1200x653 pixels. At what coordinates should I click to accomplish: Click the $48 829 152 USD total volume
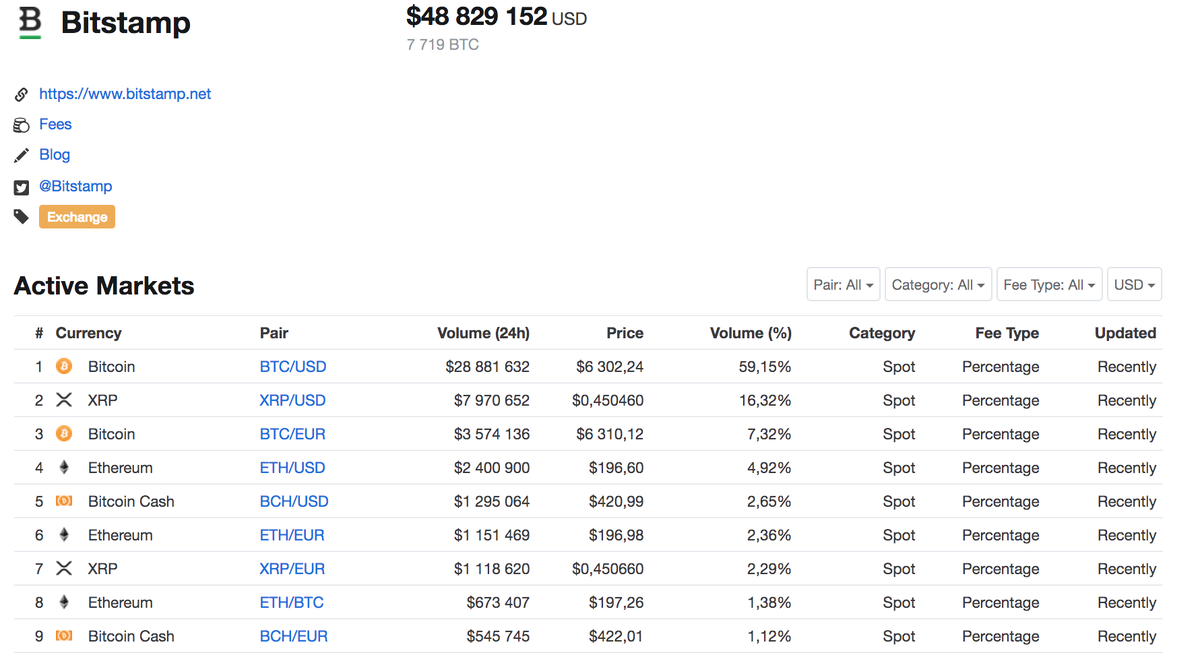(x=497, y=17)
